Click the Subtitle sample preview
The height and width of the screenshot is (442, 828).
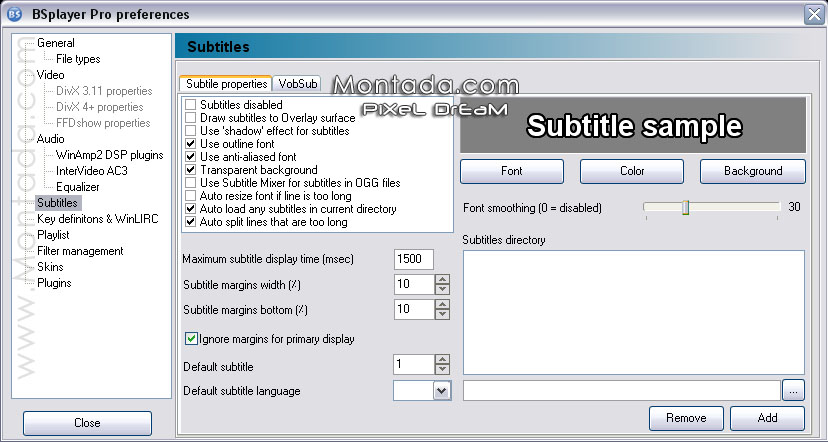[633, 126]
